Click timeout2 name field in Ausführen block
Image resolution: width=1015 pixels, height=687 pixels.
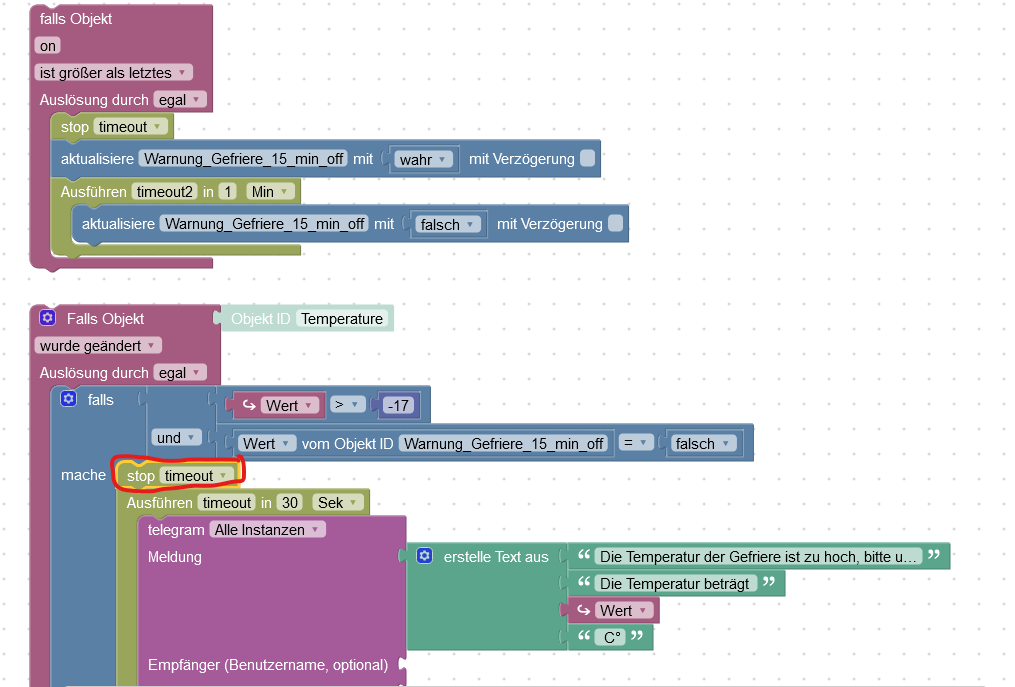pyautogui.click(x=164, y=192)
